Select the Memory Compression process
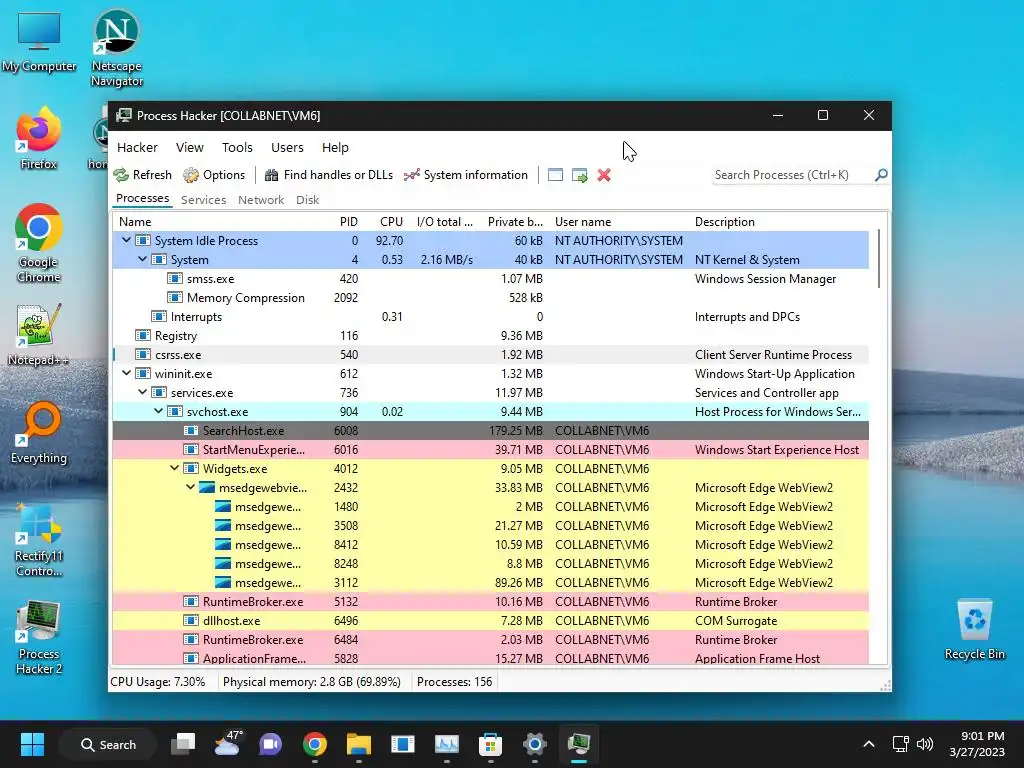Screen dimensions: 1024x768 point(491,298)
